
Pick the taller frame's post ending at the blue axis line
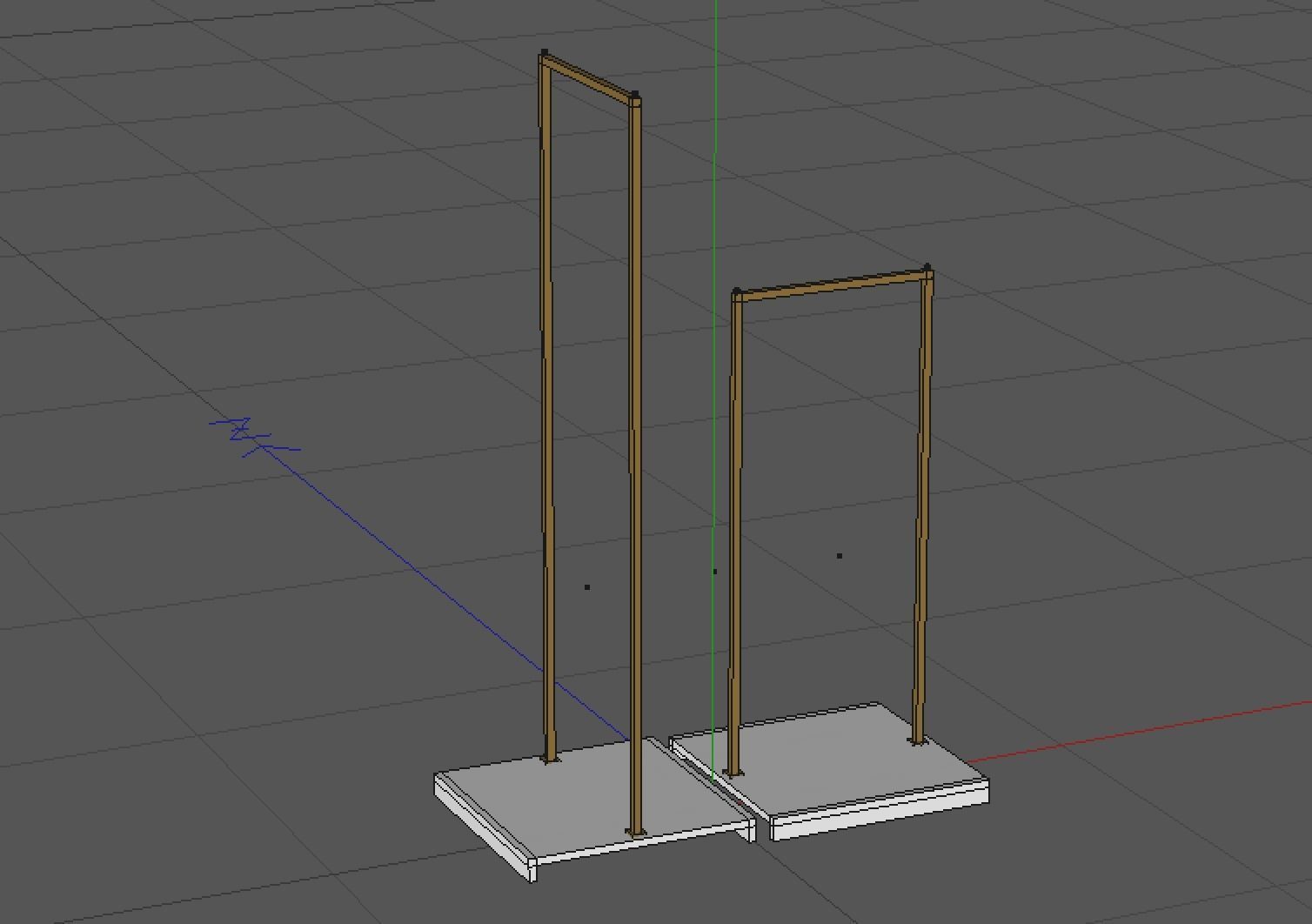546,409
